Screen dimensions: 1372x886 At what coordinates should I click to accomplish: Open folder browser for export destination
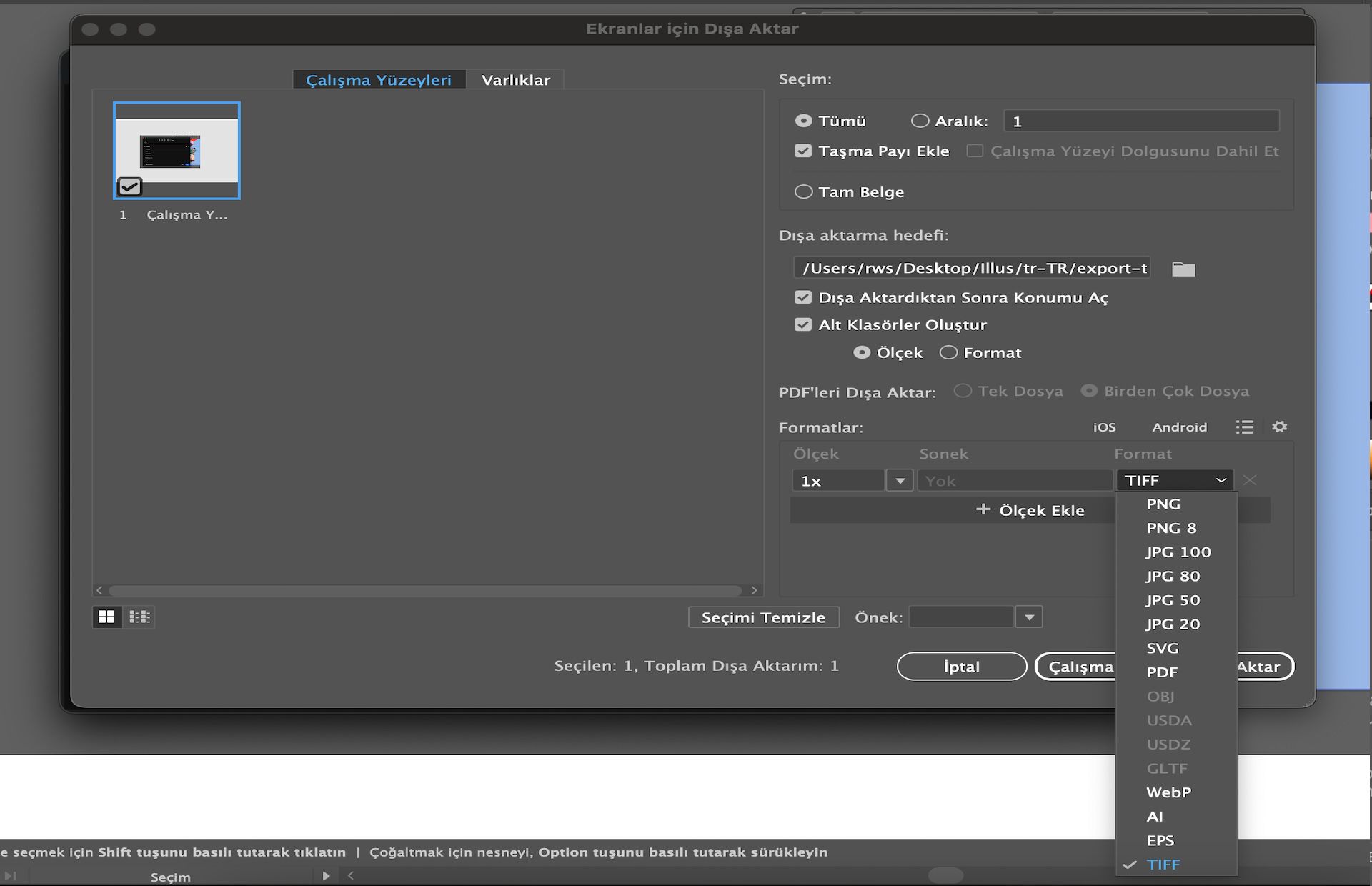pos(1183,269)
